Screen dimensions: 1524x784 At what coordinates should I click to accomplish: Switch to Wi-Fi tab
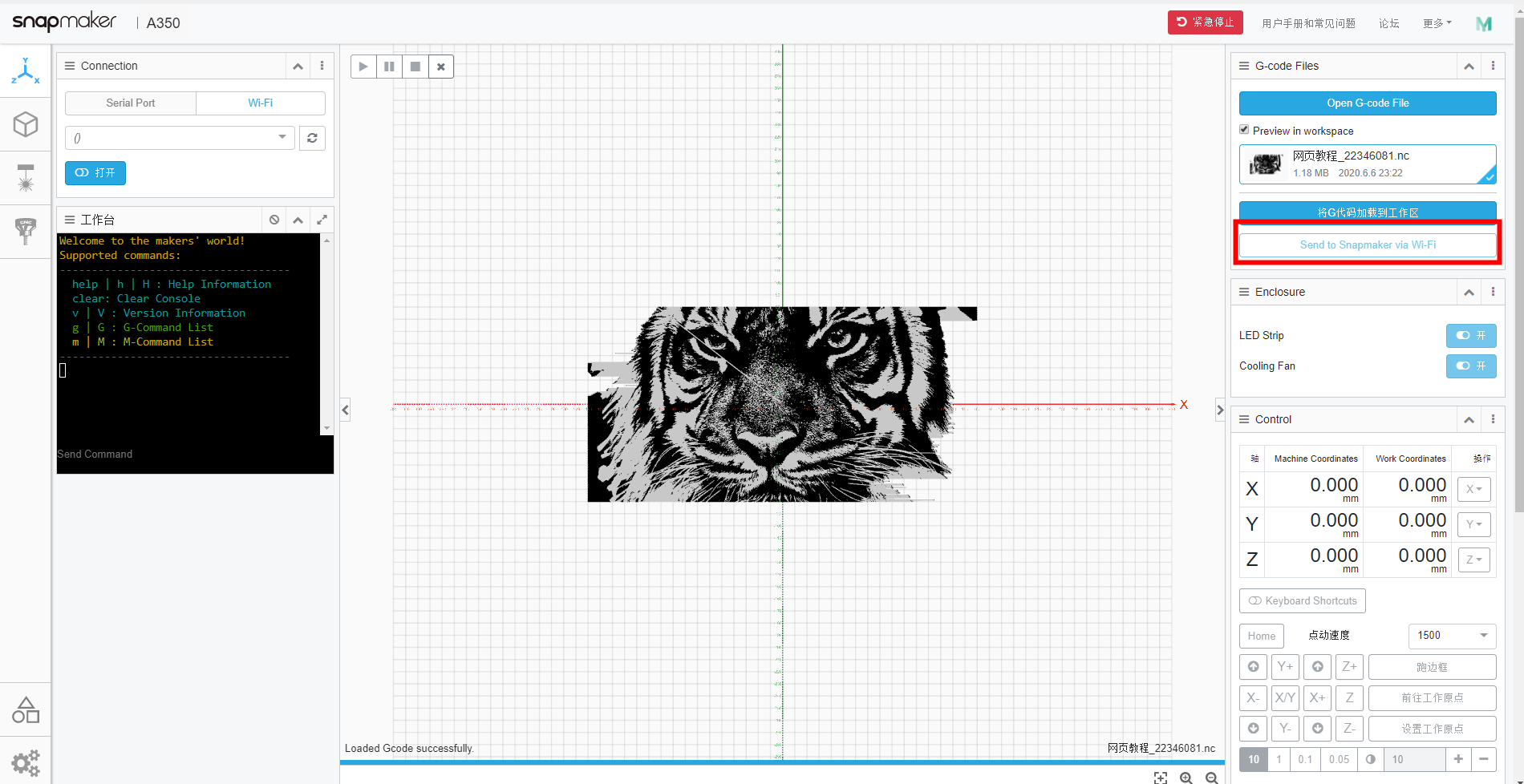point(261,103)
